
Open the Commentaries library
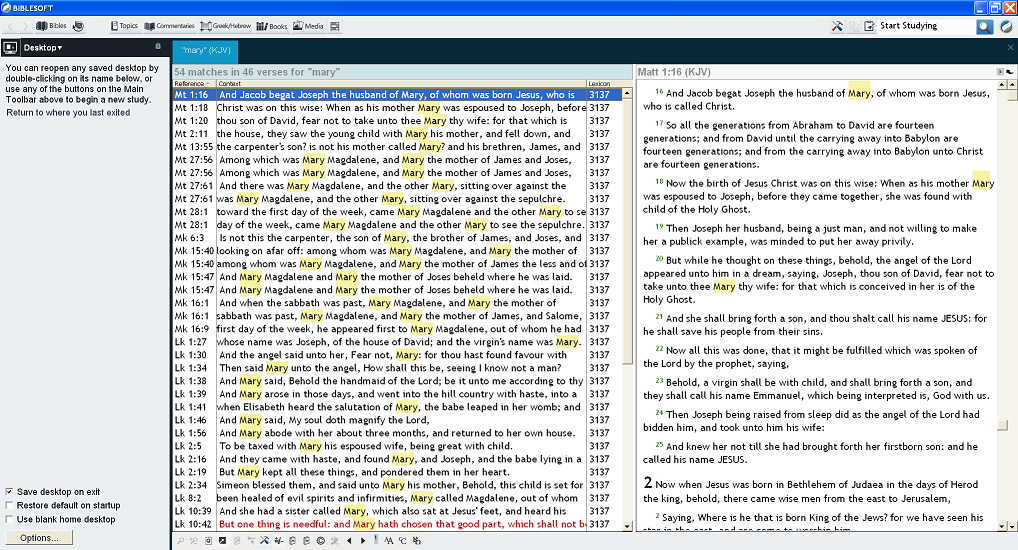[x=169, y=26]
